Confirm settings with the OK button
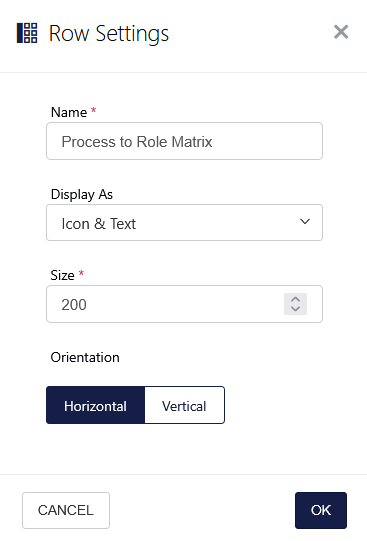Image resolution: width=367 pixels, height=541 pixels. 321,510
